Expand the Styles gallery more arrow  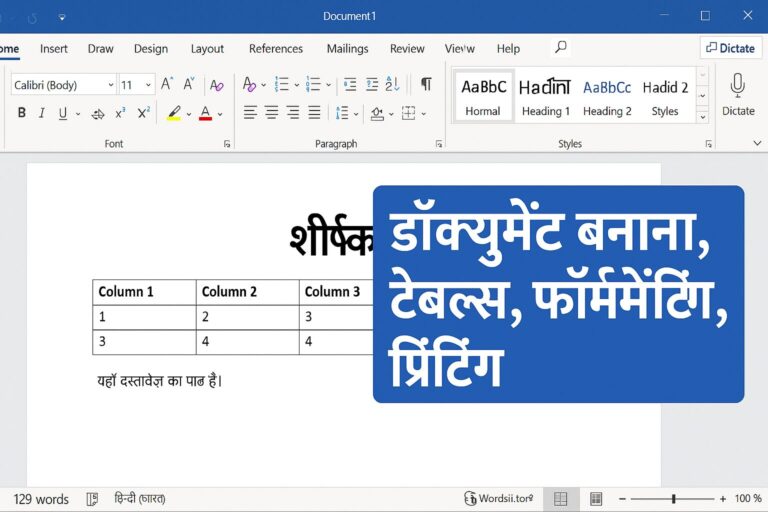point(703,117)
